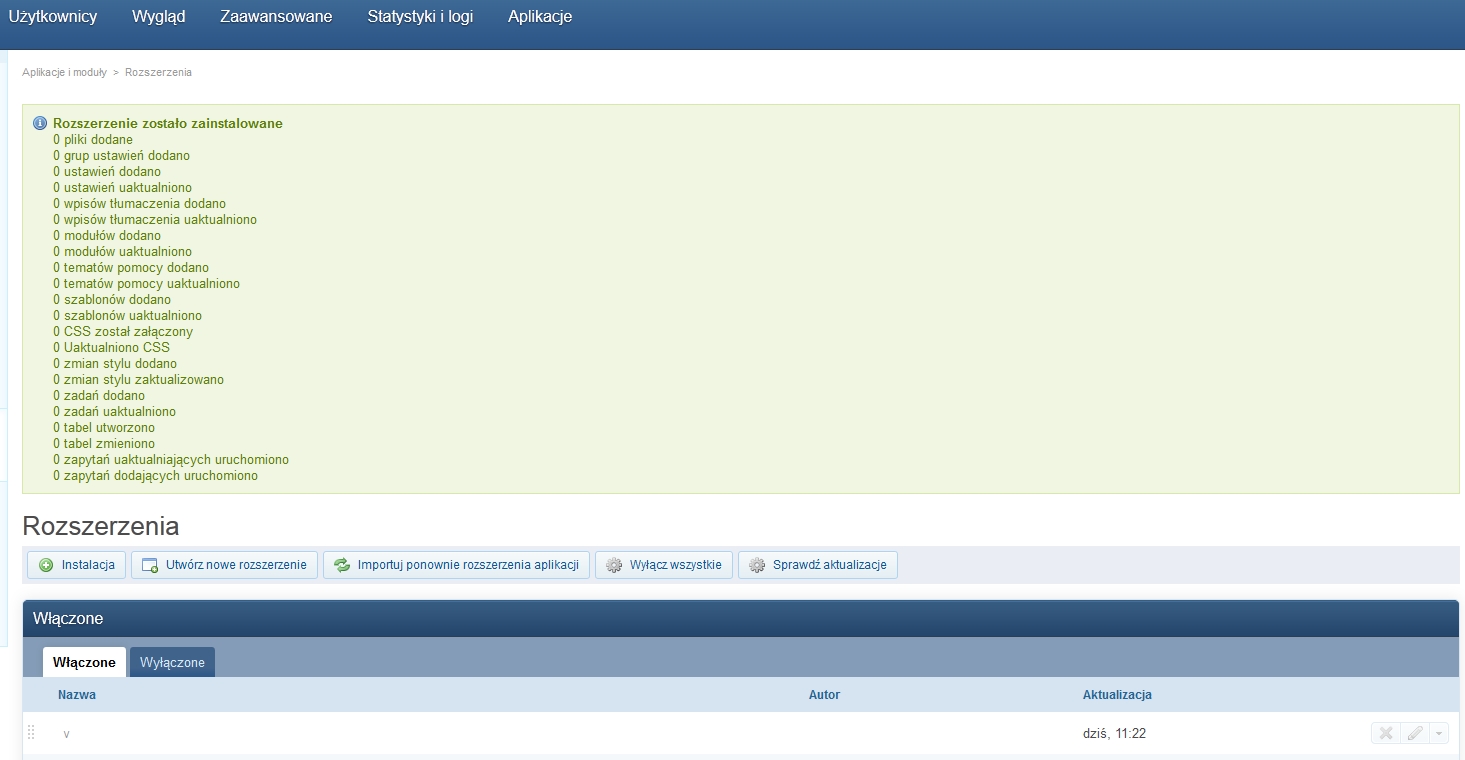
Task: Open the Statystyki i logi menu
Action: pos(420,17)
